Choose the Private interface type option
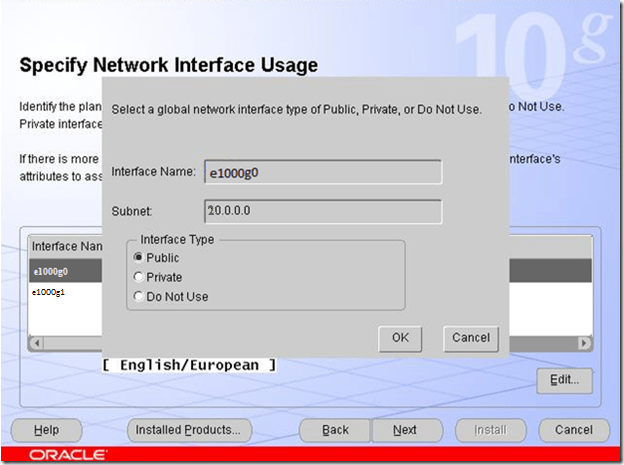 [138, 277]
